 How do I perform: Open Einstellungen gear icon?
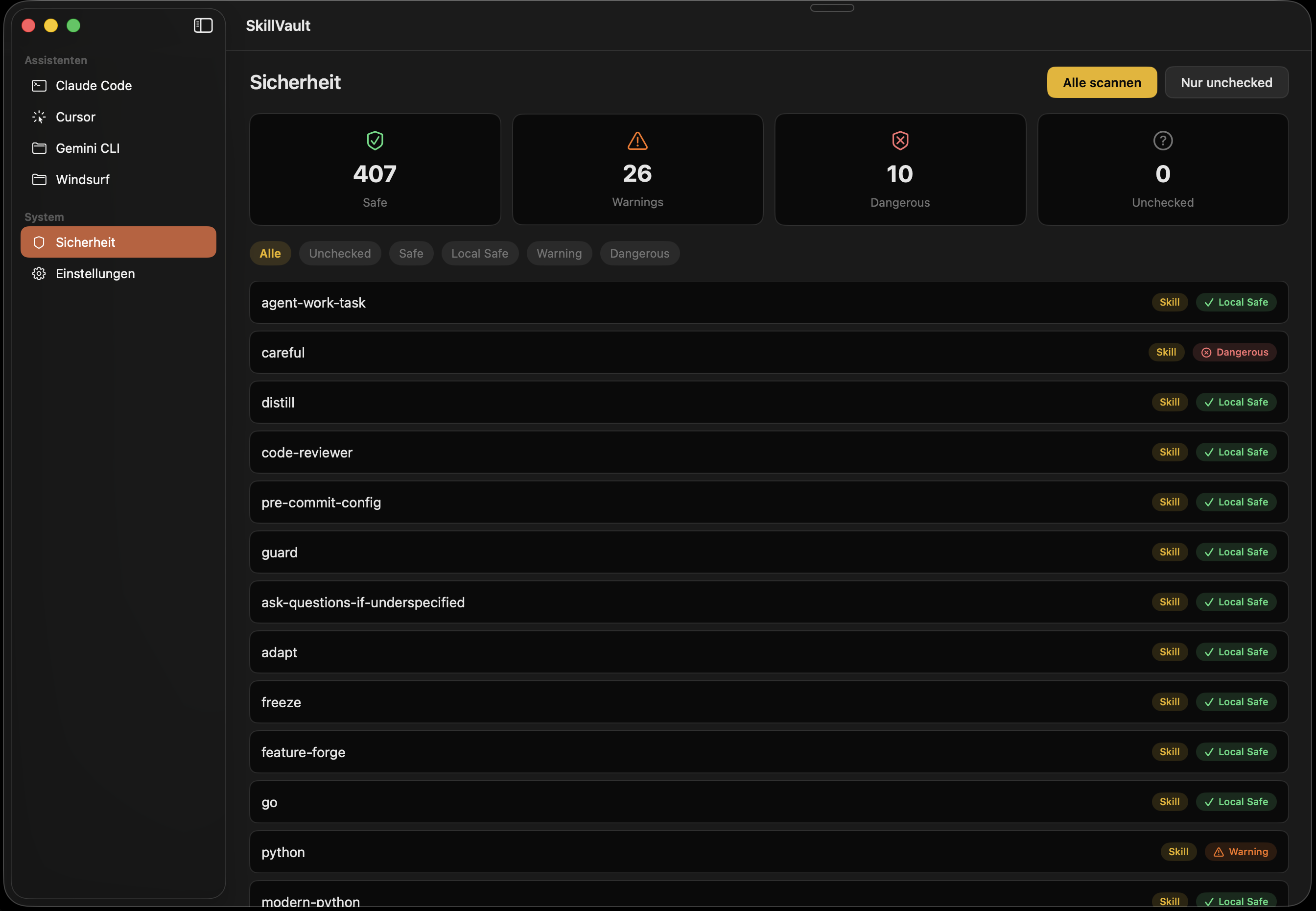point(39,274)
